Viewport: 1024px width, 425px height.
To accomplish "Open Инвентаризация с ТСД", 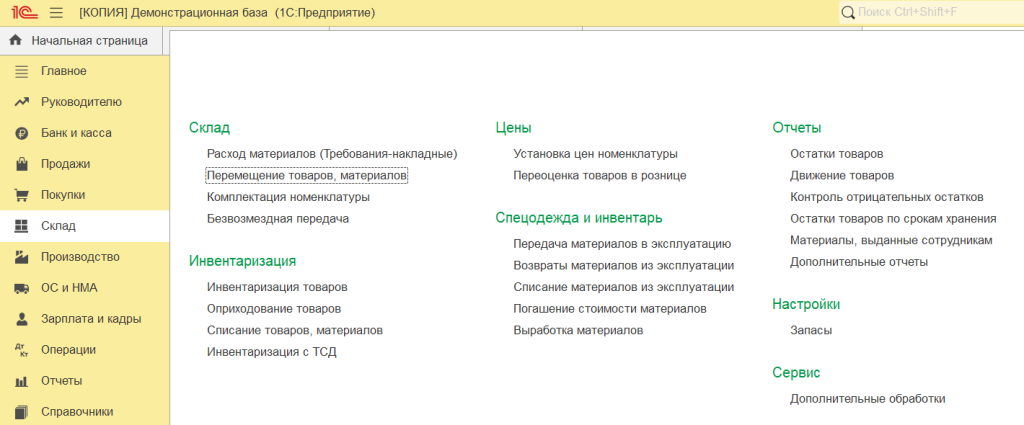I will coord(272,352).
